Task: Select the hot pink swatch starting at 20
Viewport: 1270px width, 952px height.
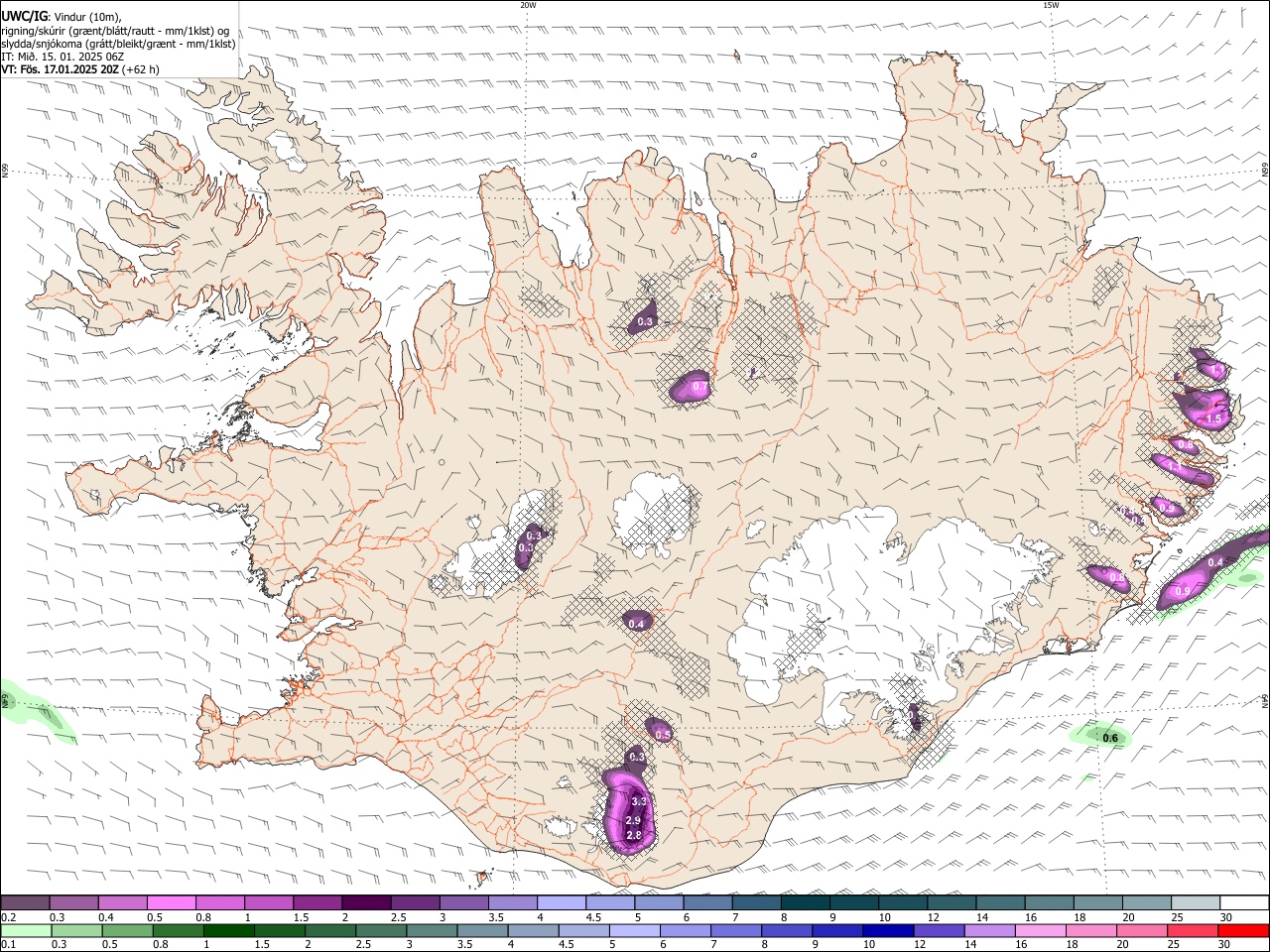Action: [1140, 930]
